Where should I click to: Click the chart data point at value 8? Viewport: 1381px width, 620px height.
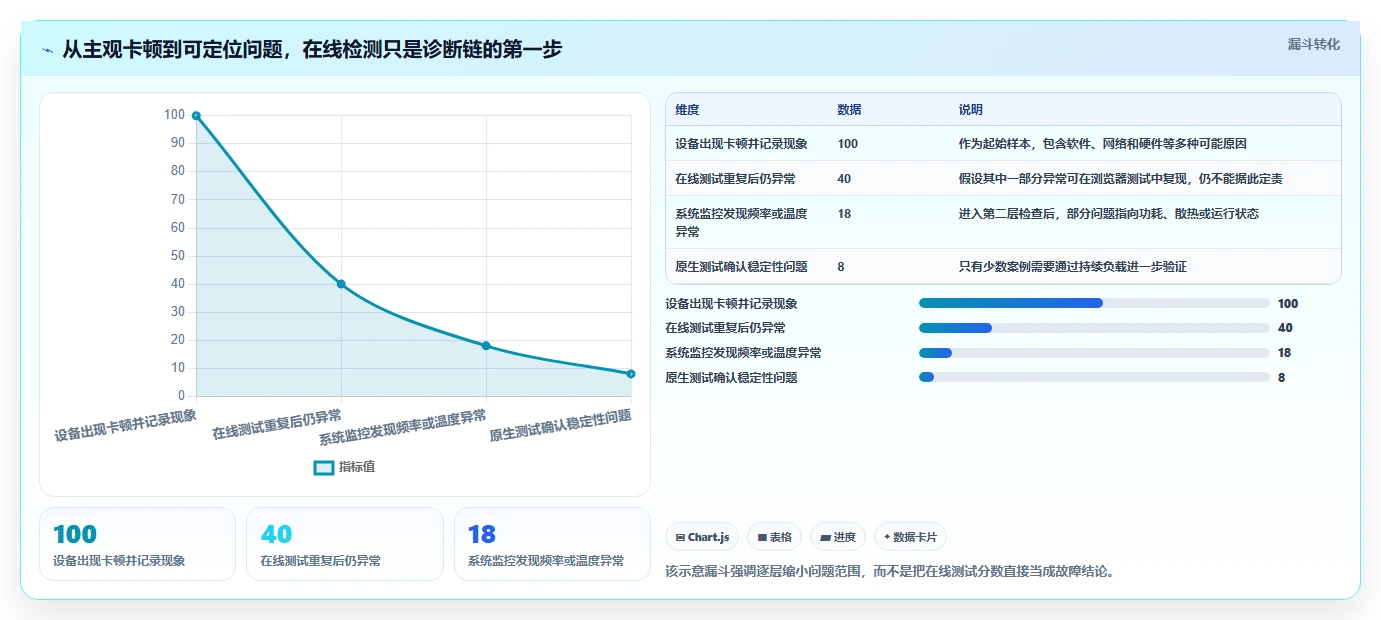pyautogui.click(x=631, y=374)
